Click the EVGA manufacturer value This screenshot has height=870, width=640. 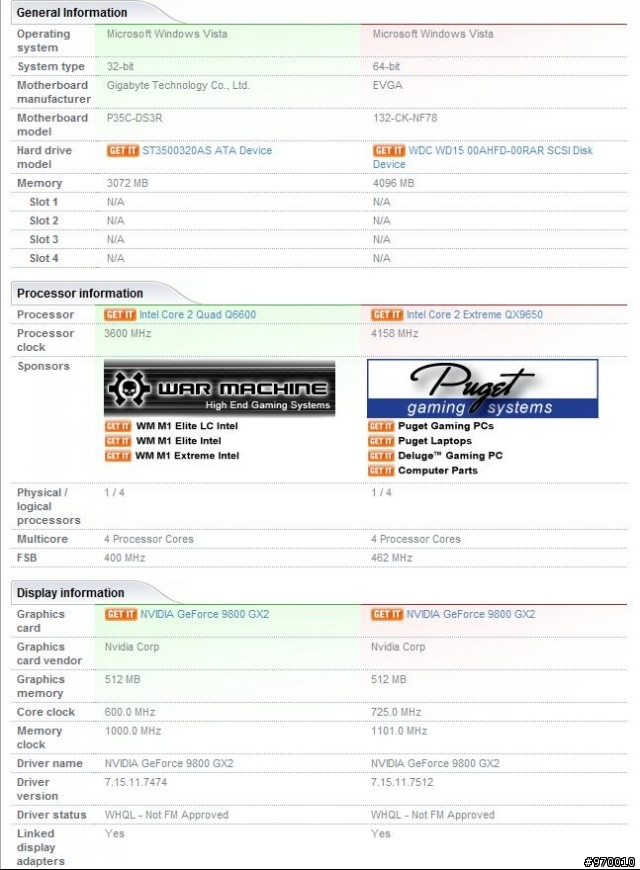click(x=387, y=85)
